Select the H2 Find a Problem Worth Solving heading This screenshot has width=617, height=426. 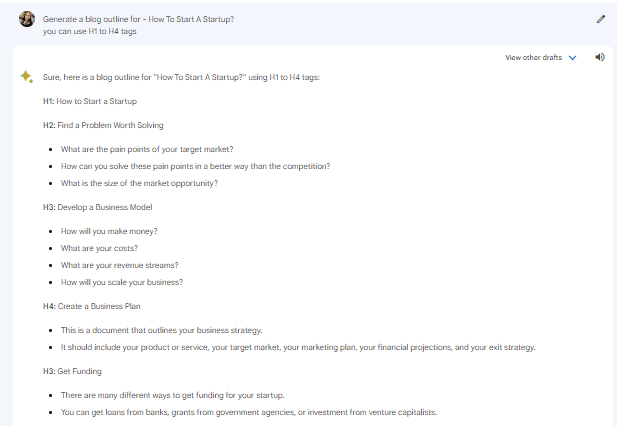(103, 125)
